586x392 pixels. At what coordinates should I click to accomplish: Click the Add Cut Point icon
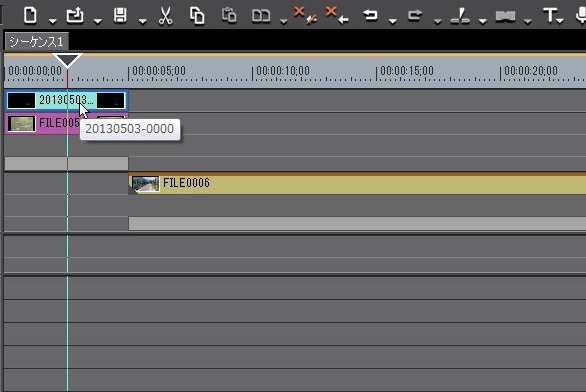[x=460, y=16]
